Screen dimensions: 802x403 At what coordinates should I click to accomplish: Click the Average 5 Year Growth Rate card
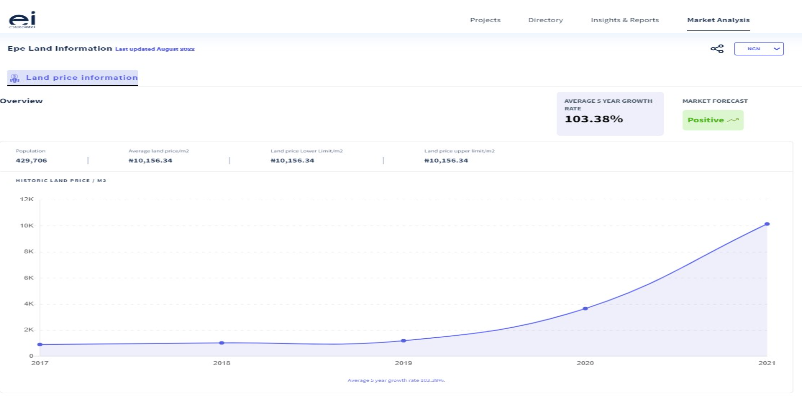tap(609, 113)
